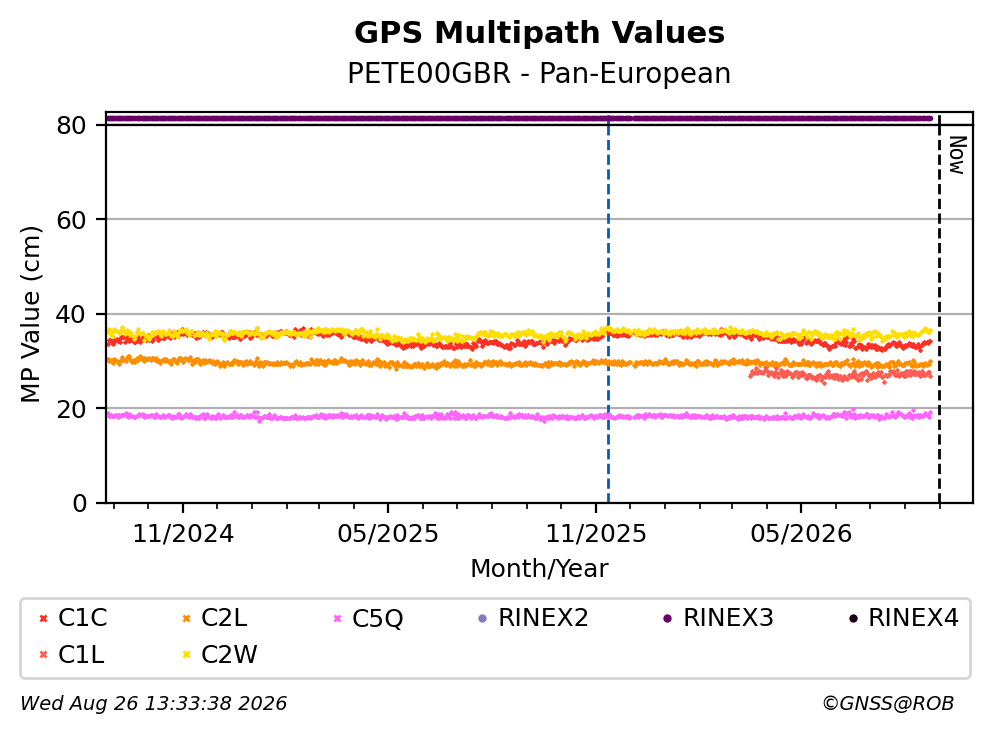Click the 80 y-axis tick label
Screen dimensions: 993x734
71,125
